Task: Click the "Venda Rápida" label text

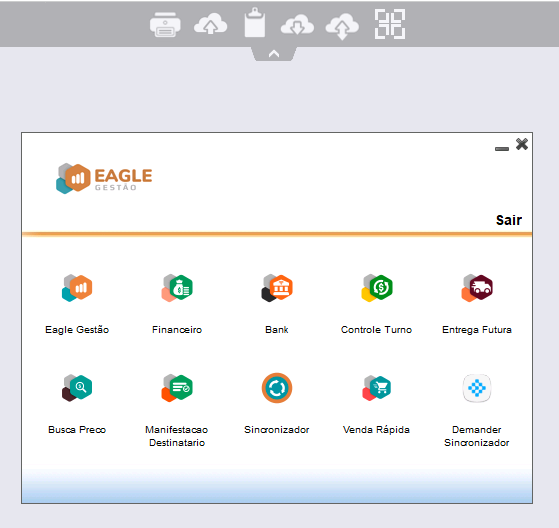Action: (x=376, y=430)
